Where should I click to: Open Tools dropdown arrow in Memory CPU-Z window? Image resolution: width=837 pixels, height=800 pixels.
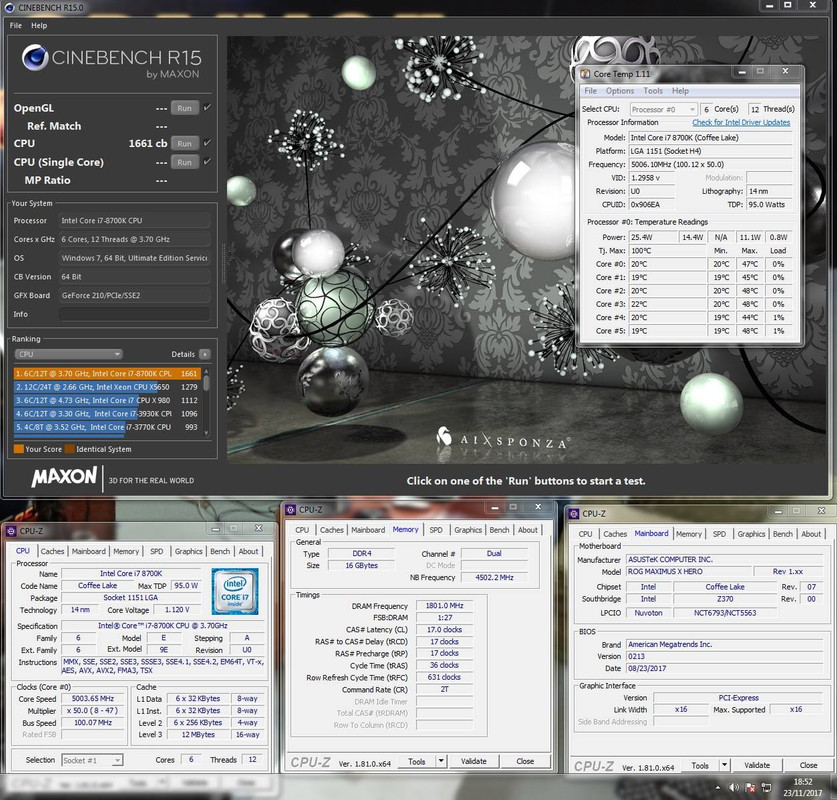pyautogui.click(x=441, y=761)
